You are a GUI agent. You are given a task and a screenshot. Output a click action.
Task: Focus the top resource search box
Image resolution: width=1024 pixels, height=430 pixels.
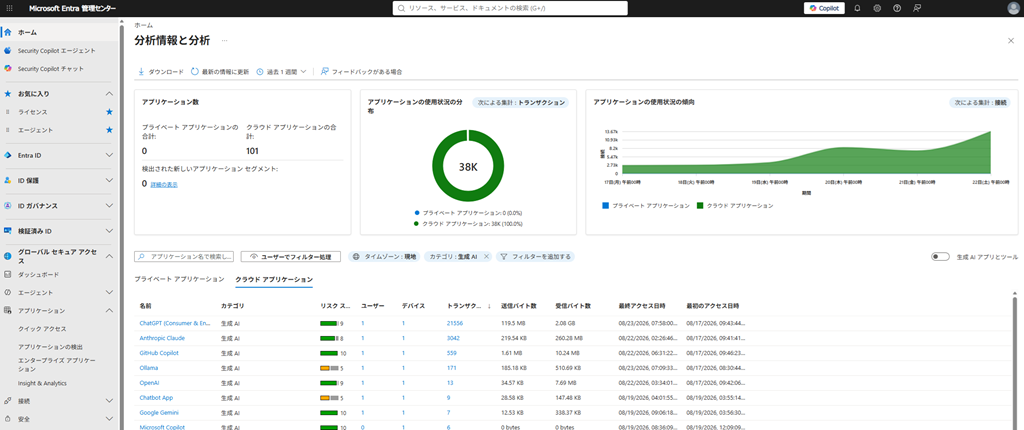[x=510, y=8]
